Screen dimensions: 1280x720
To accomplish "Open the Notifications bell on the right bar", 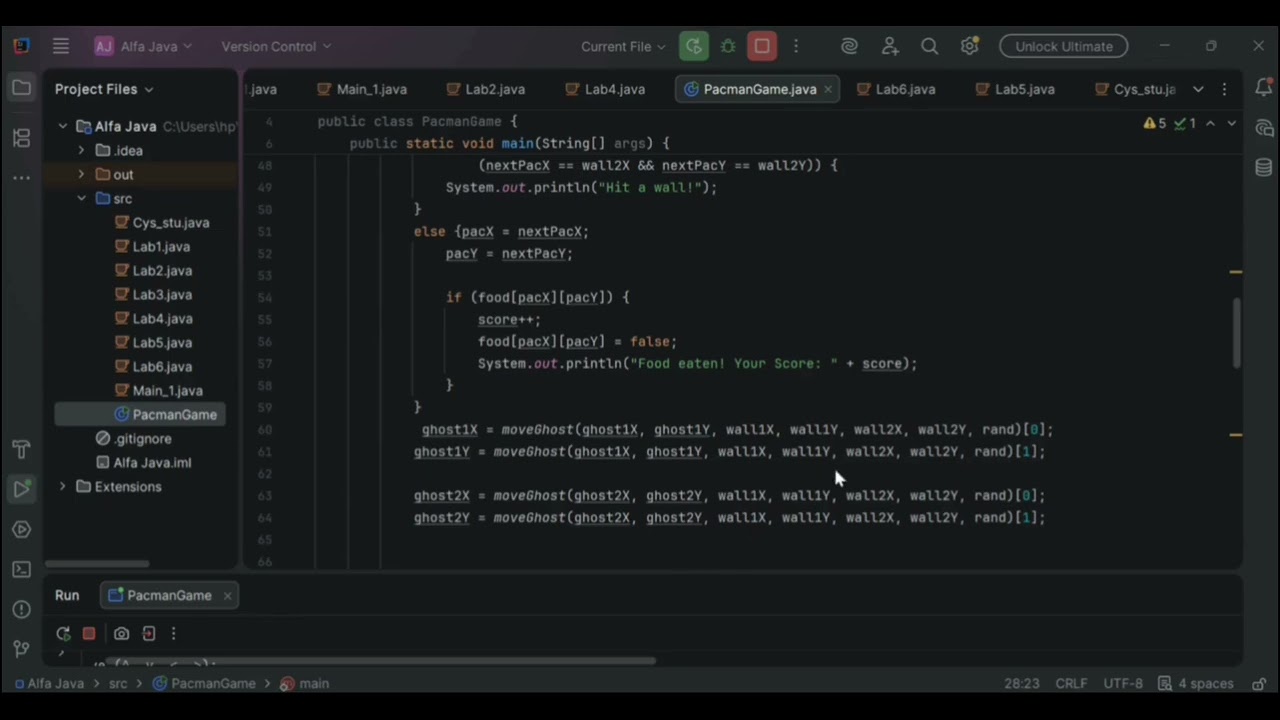I will pyautogui.click(x=1264, y=88).
